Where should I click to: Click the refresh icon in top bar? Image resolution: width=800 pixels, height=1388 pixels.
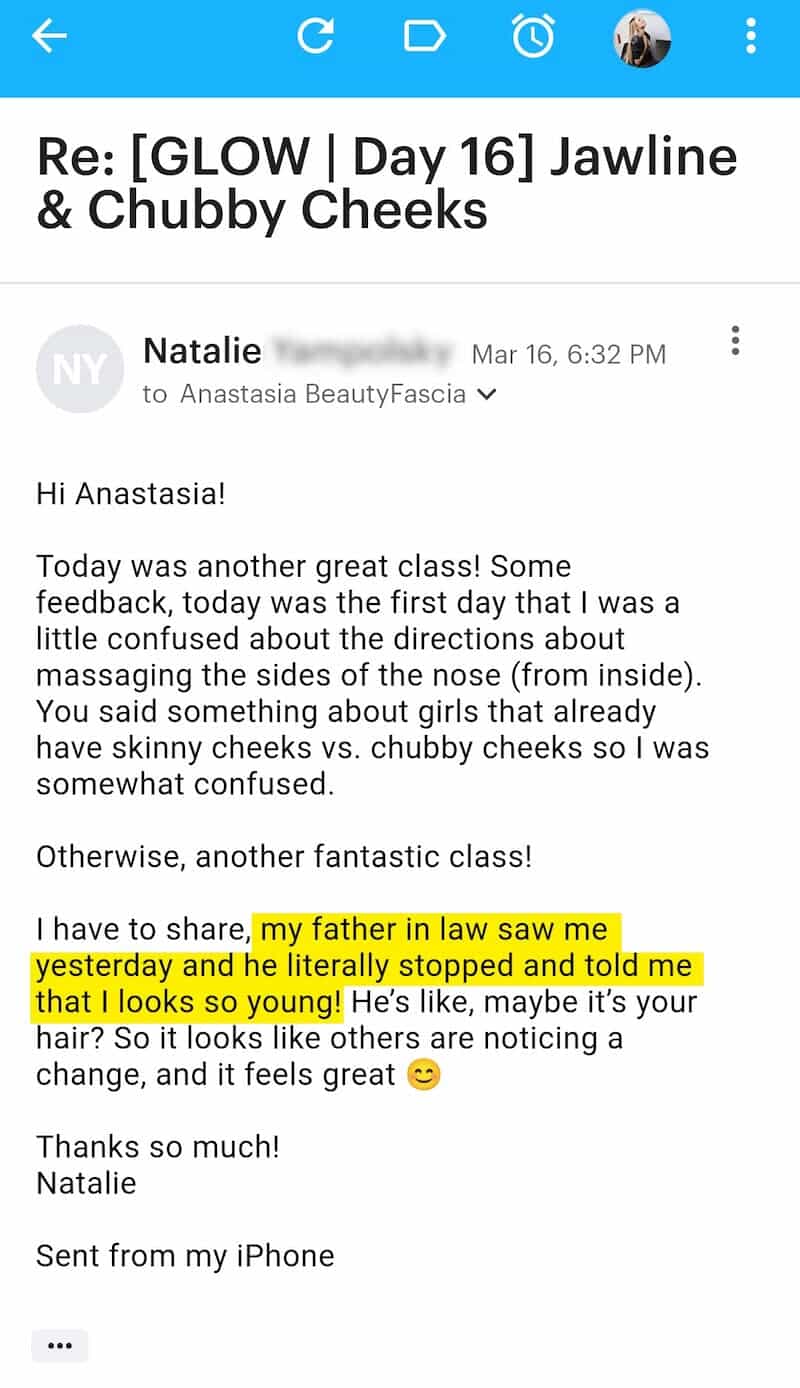316,37
